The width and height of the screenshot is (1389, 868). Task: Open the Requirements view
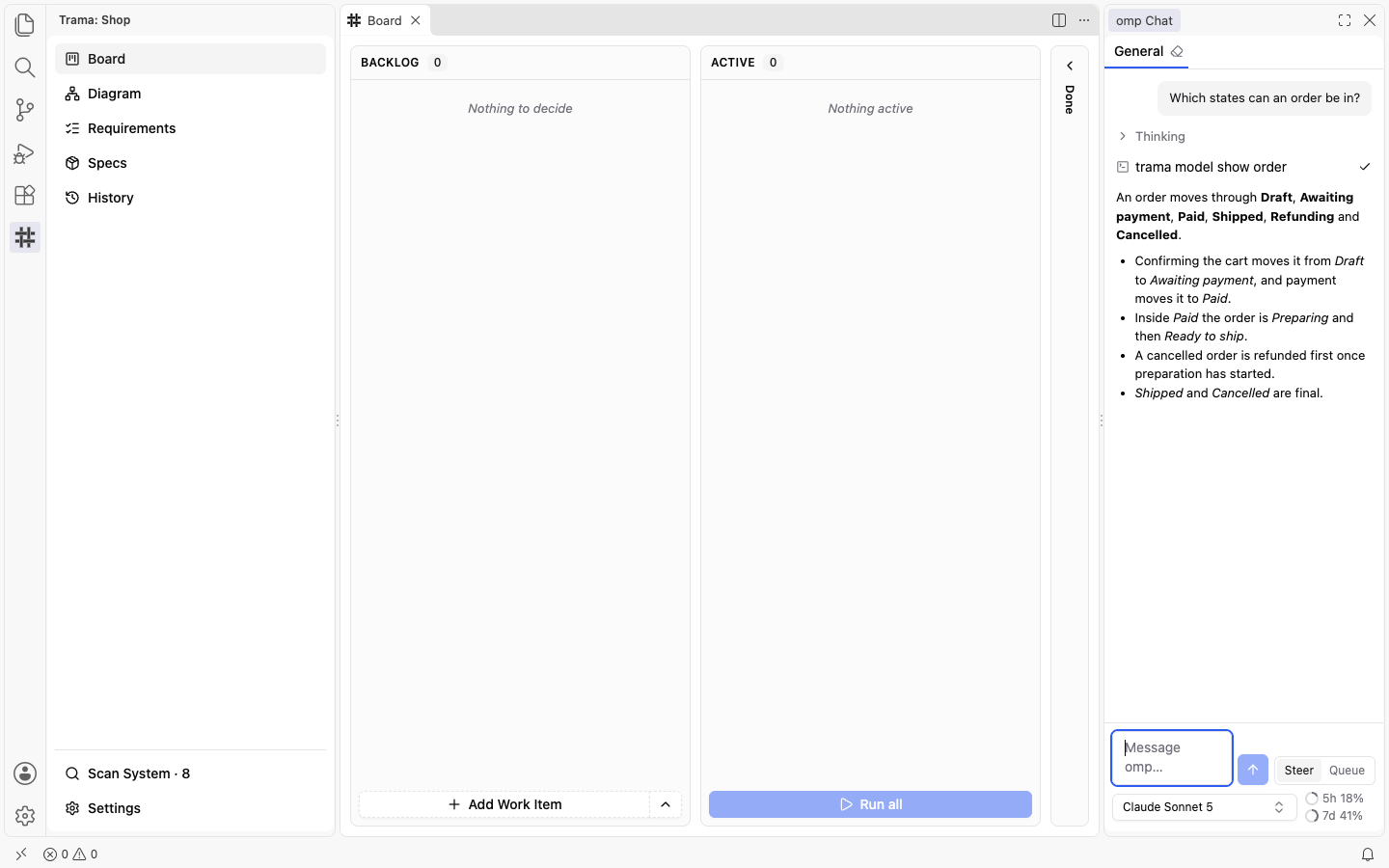[190, 128]
